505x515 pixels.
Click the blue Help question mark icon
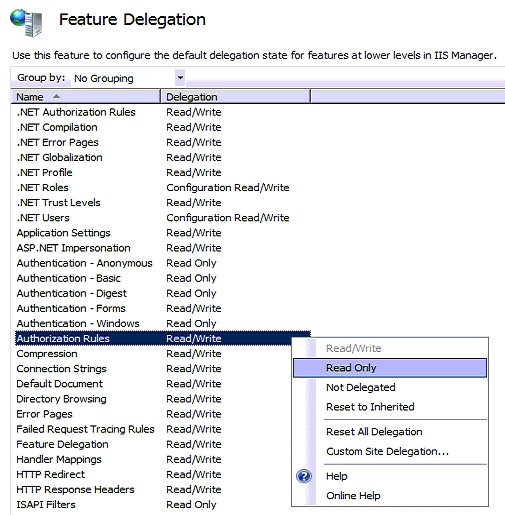[304, 476]
